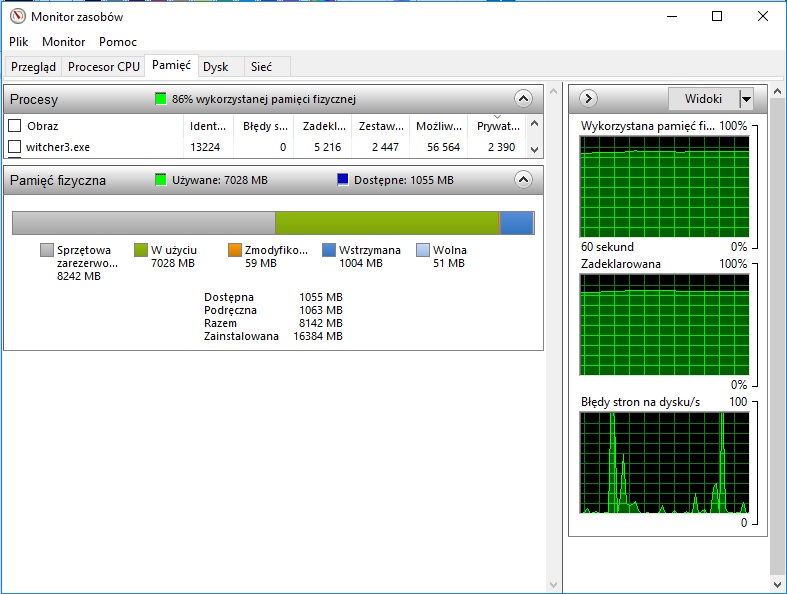
Task: Open the Plik menu
Action: click(x=19, y=42)
